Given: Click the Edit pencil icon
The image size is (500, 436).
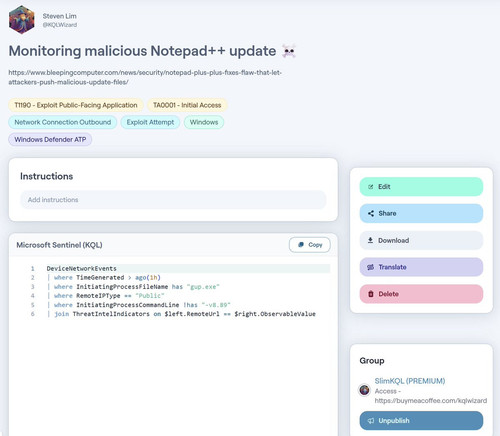Looking at the screenshot, I should pyautogui.click(x=370, y=187).
